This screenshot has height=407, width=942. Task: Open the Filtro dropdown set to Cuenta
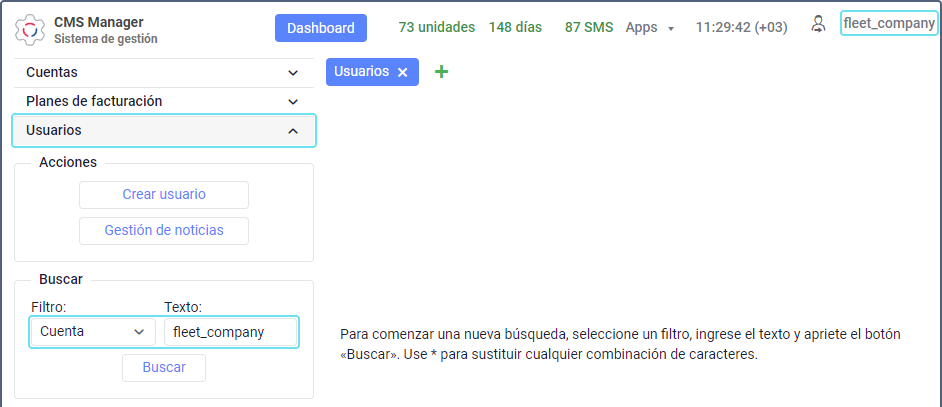(92, 332)
